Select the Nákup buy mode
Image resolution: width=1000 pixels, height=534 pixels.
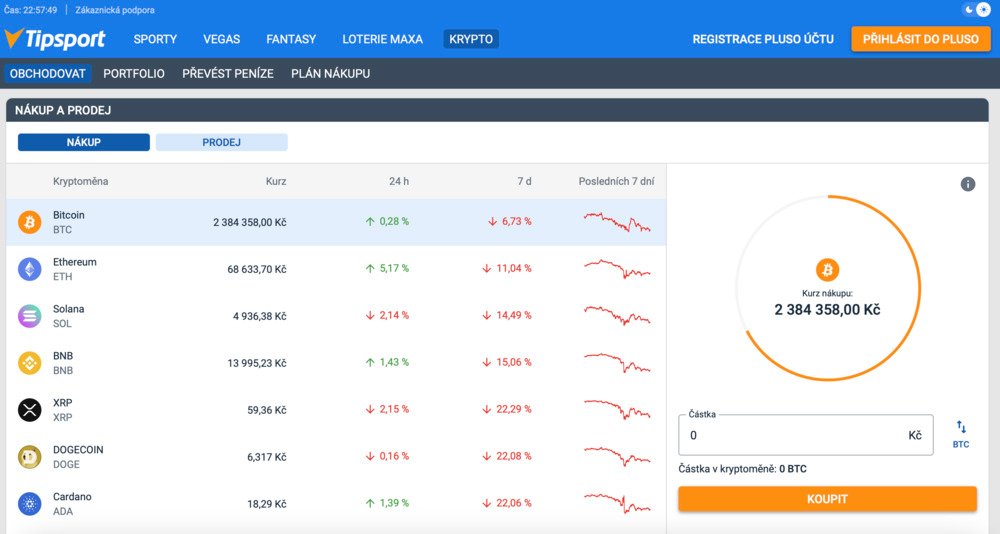(x=84, y=142)
